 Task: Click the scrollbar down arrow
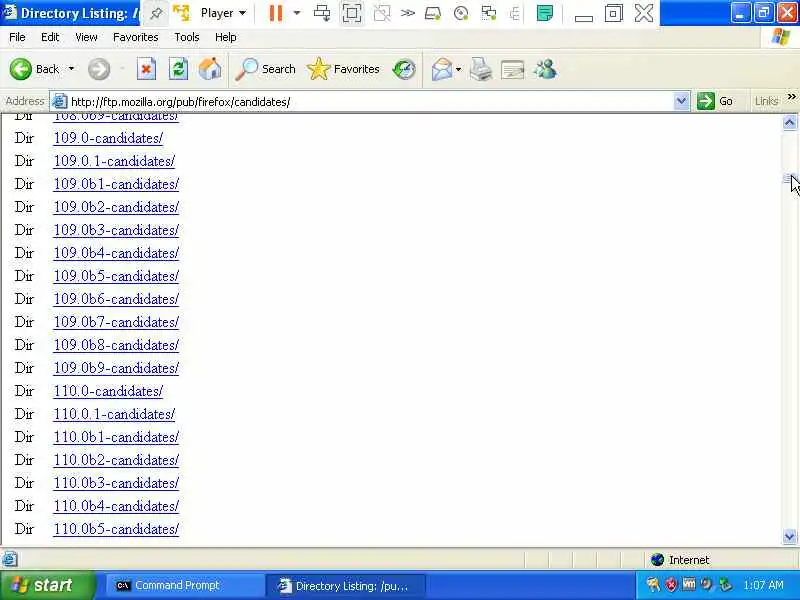pos(789,536)
